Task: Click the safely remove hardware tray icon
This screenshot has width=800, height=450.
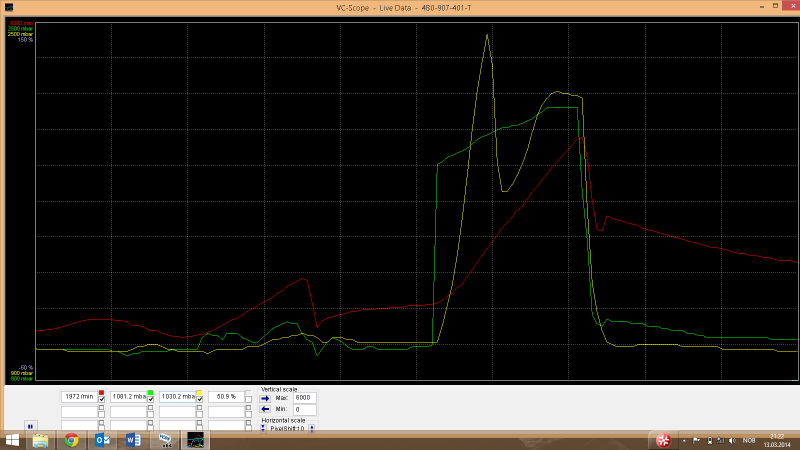Action: coord(709,440)
